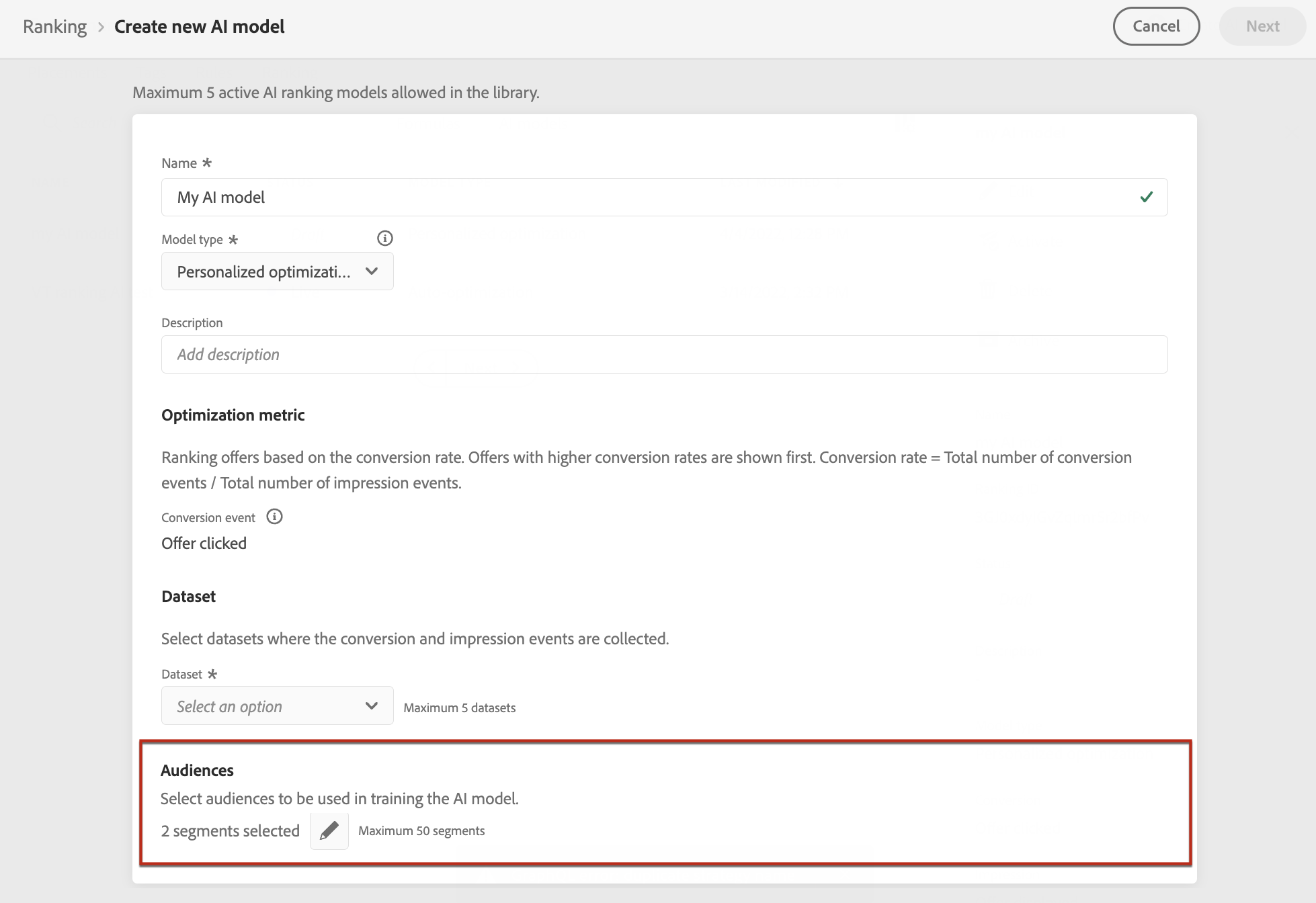Go back to Ranking via breadcrumb
This screenshot has width=1316, height=903.
54,27
